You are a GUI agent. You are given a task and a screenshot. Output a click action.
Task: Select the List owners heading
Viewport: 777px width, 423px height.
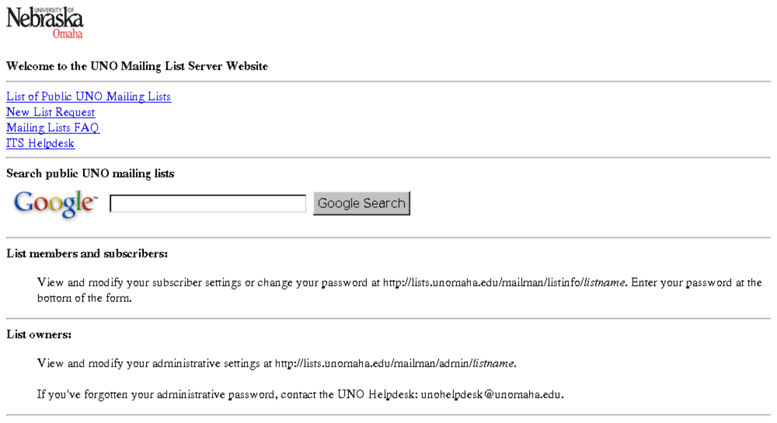pos(39,334)
